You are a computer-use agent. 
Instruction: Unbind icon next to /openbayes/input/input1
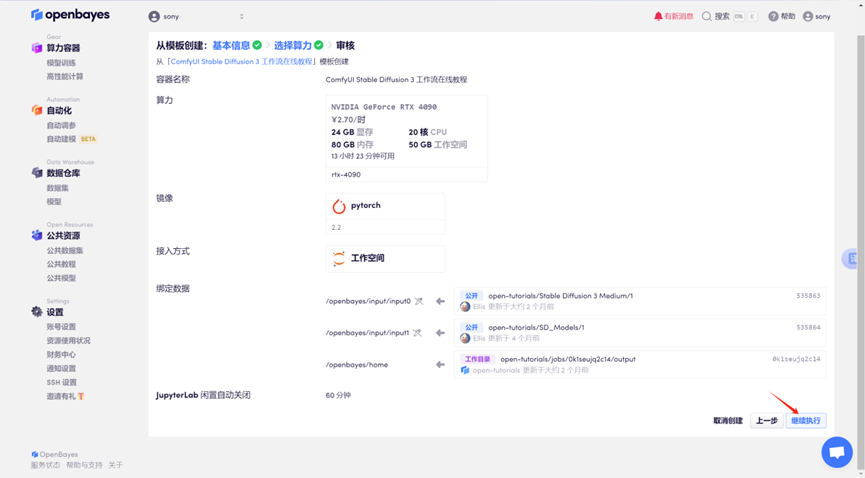coord(417,333)
